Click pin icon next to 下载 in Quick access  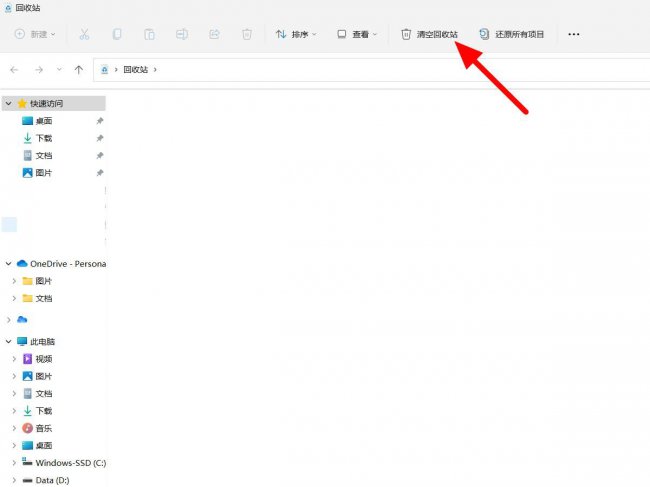(100, 138)
